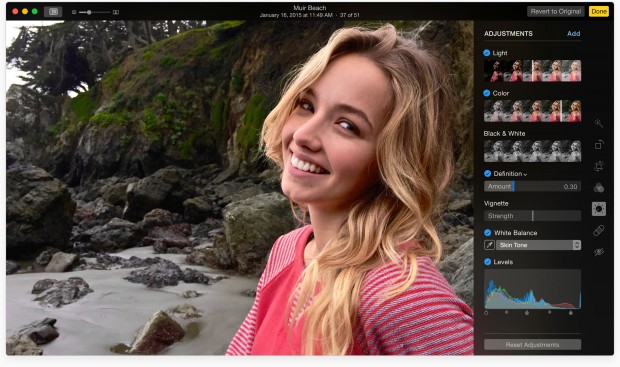The width and height of the screenshot is (620, 367).
Task: Click the Levels black point handle
Action: pyautogui.click(x=486, y=313)
